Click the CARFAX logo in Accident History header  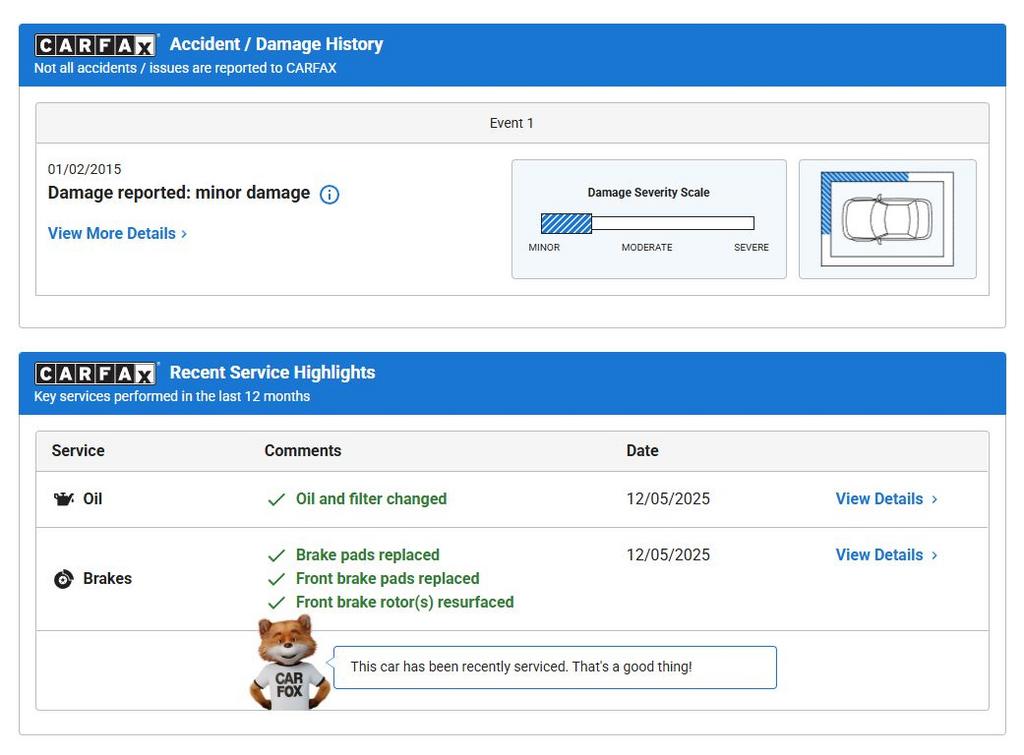coord(96,45)
